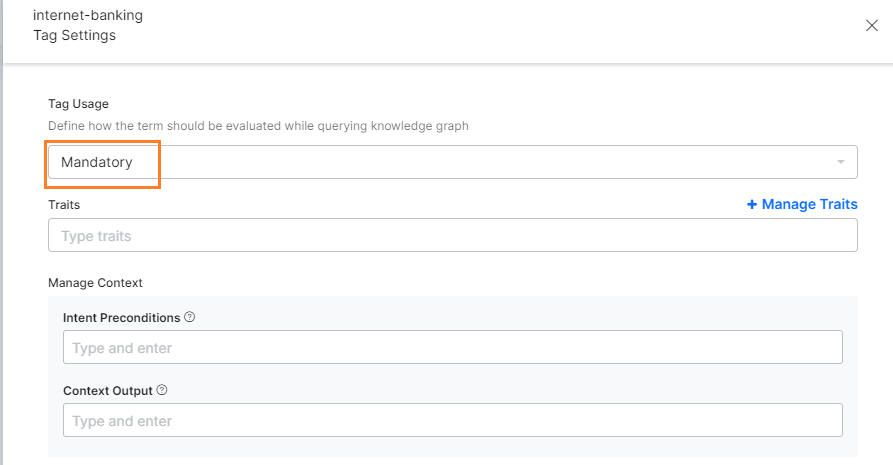Click the Tag Usage description text
The width and height of the screenshot is (893, 465).
258,126
